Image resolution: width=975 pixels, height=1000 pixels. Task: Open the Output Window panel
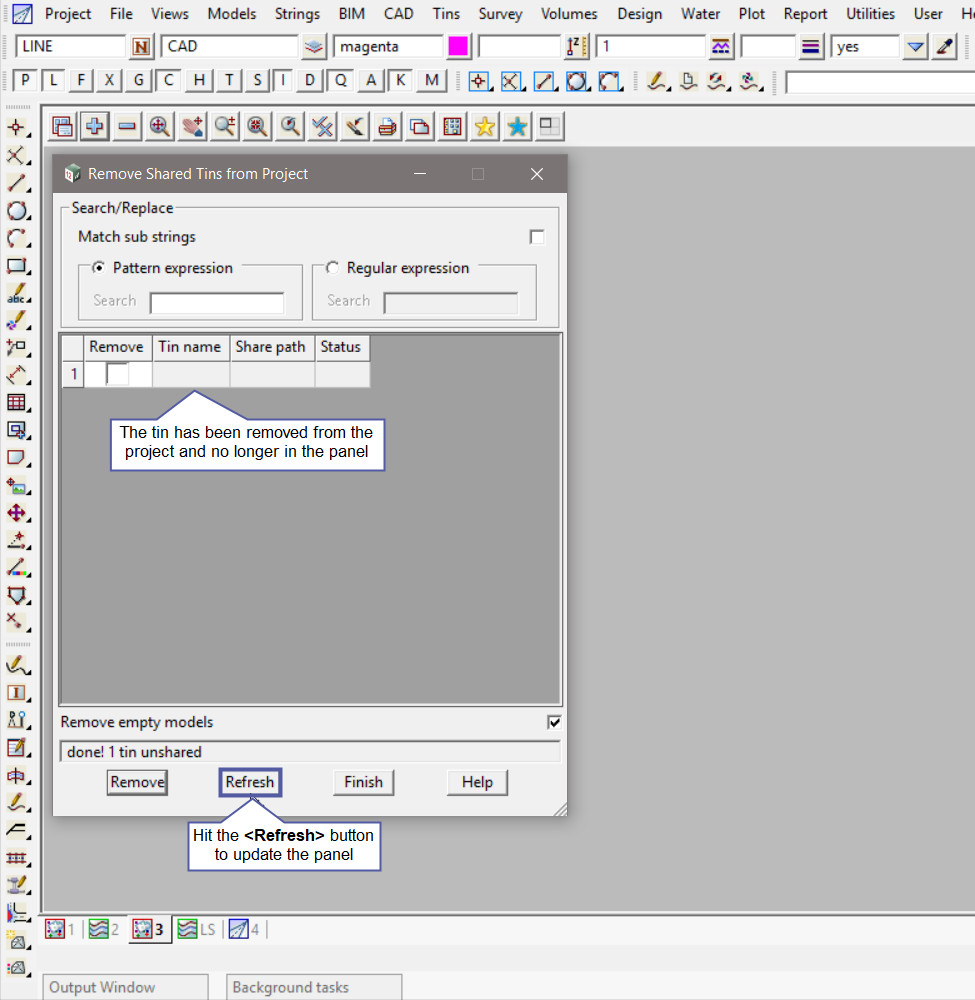click(125, 987)
